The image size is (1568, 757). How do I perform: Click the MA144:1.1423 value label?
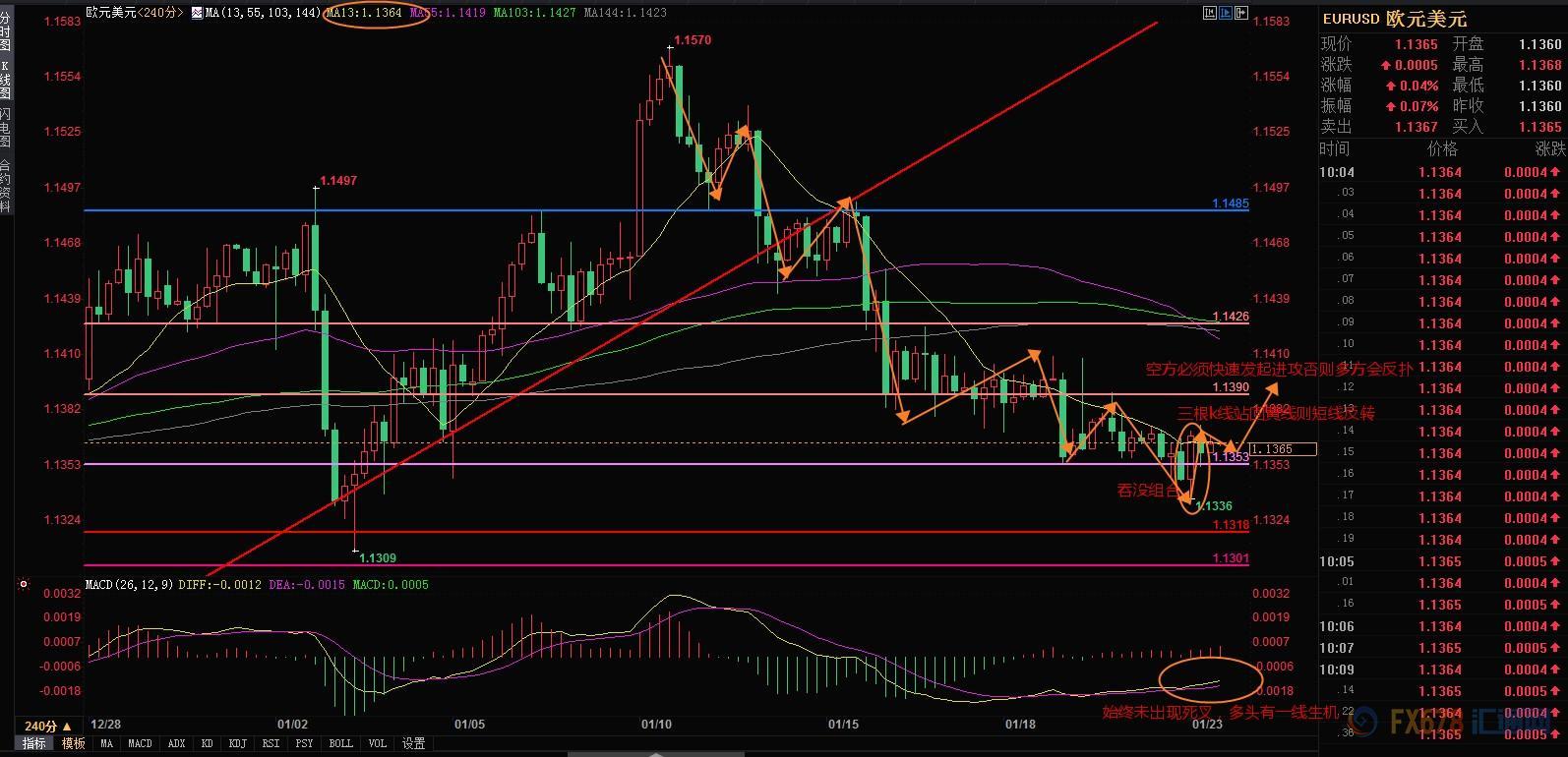tap(625, 13)
